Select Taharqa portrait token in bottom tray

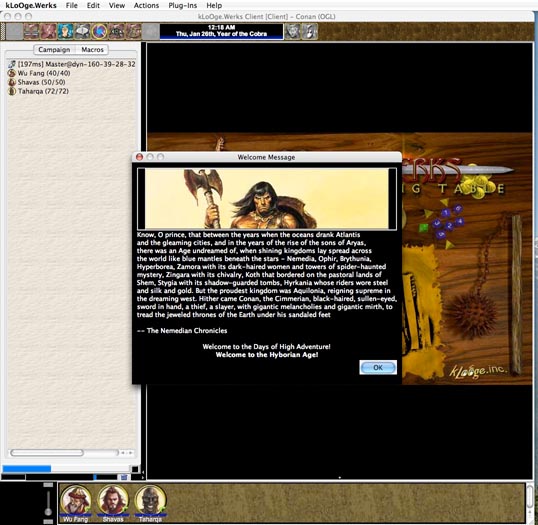[150, 500]
